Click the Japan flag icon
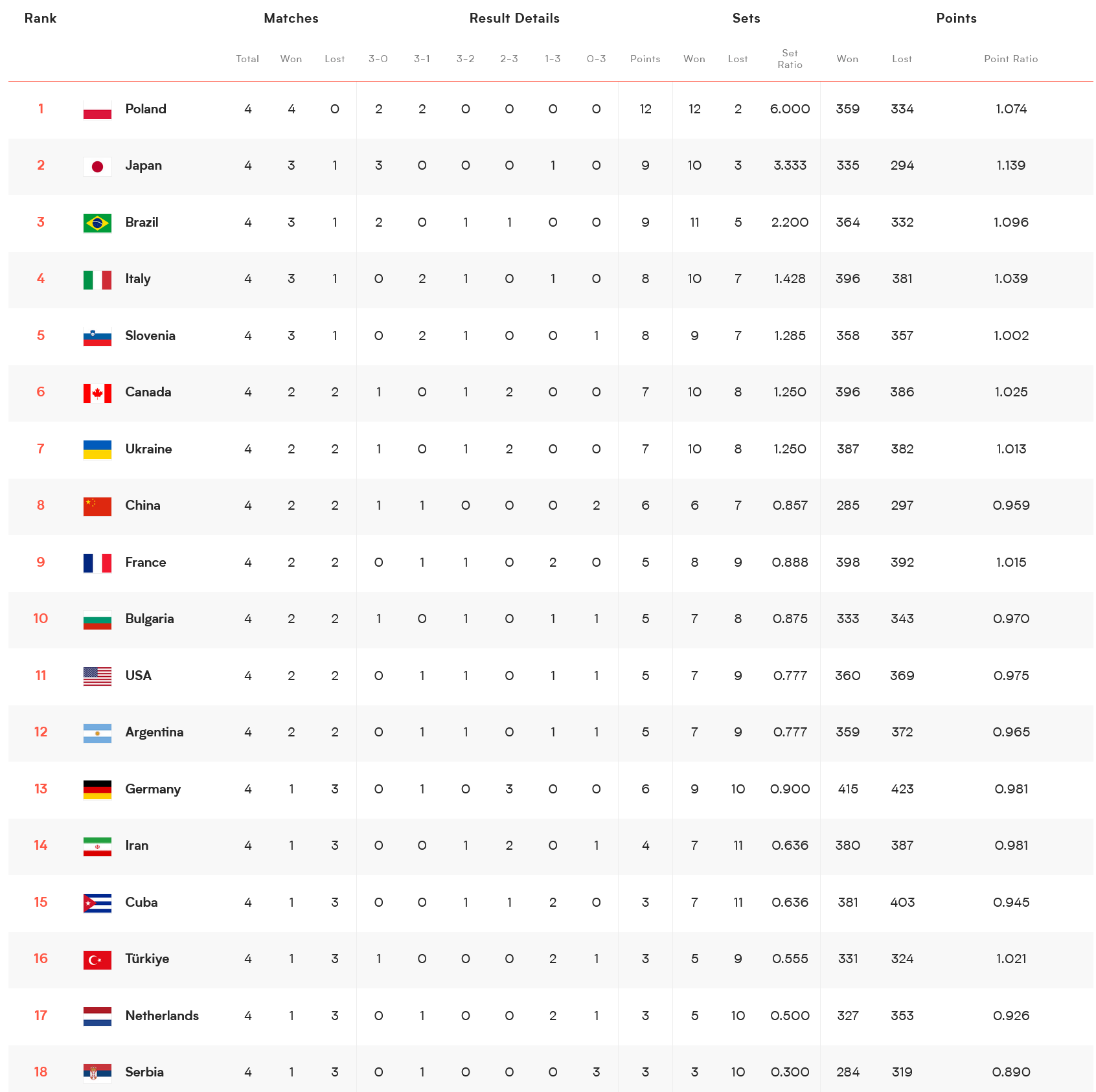The height and width of the screenshot is (1092, 1096). [97, 166]
